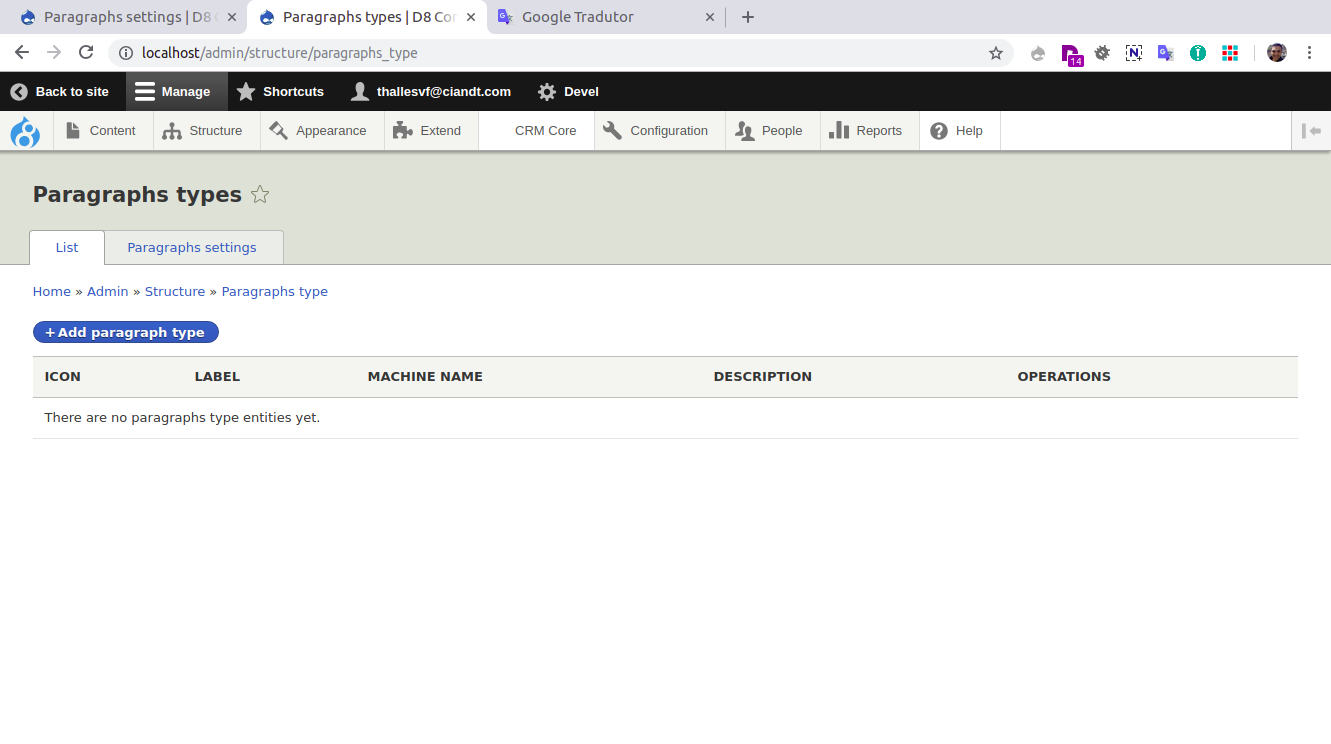This screenshot has width=1331, height=744.
Task: Switch to the Google Tradutor browser tab
Action: (x=577, y=17)
